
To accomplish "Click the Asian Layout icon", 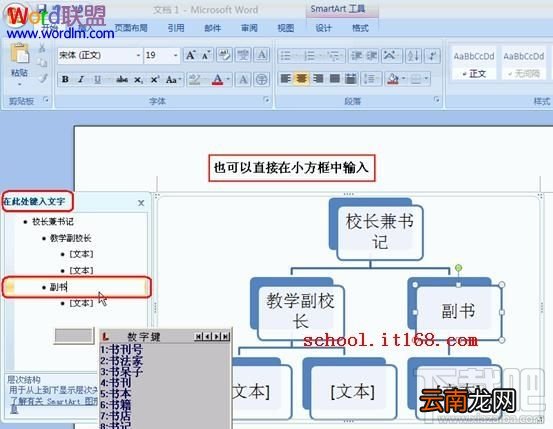I will point(391,56).
